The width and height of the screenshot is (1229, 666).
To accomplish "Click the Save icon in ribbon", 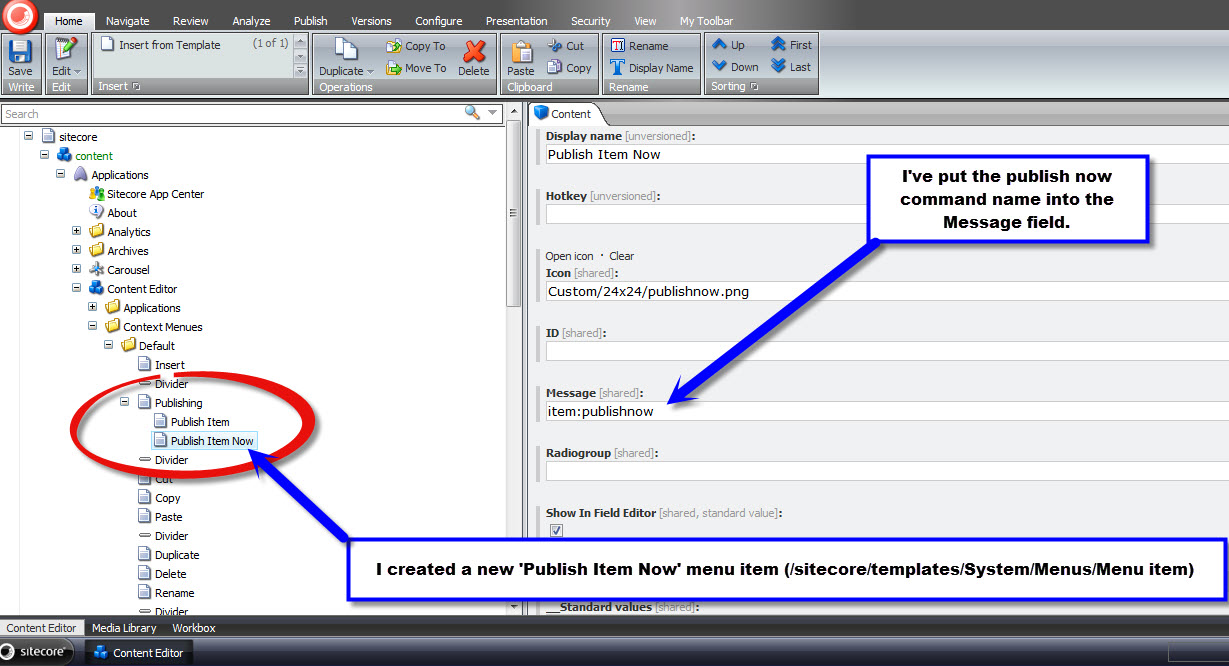I will point(20,56).
